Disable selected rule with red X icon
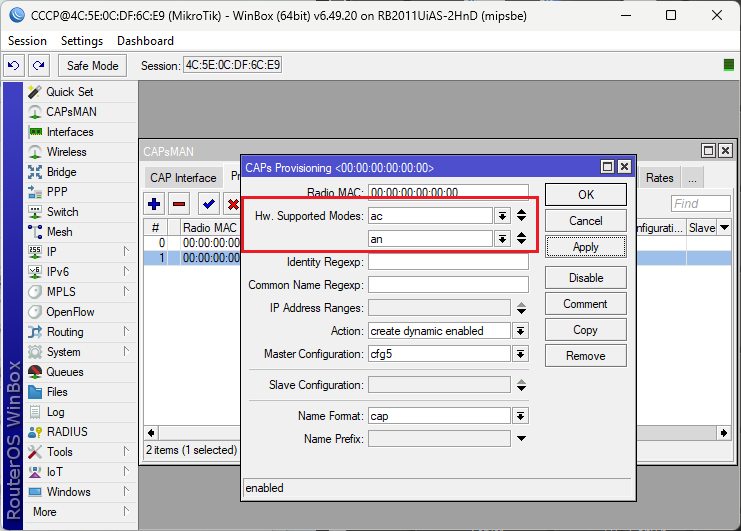The height and width of the screenshot is (531, 741). (233, 204)
